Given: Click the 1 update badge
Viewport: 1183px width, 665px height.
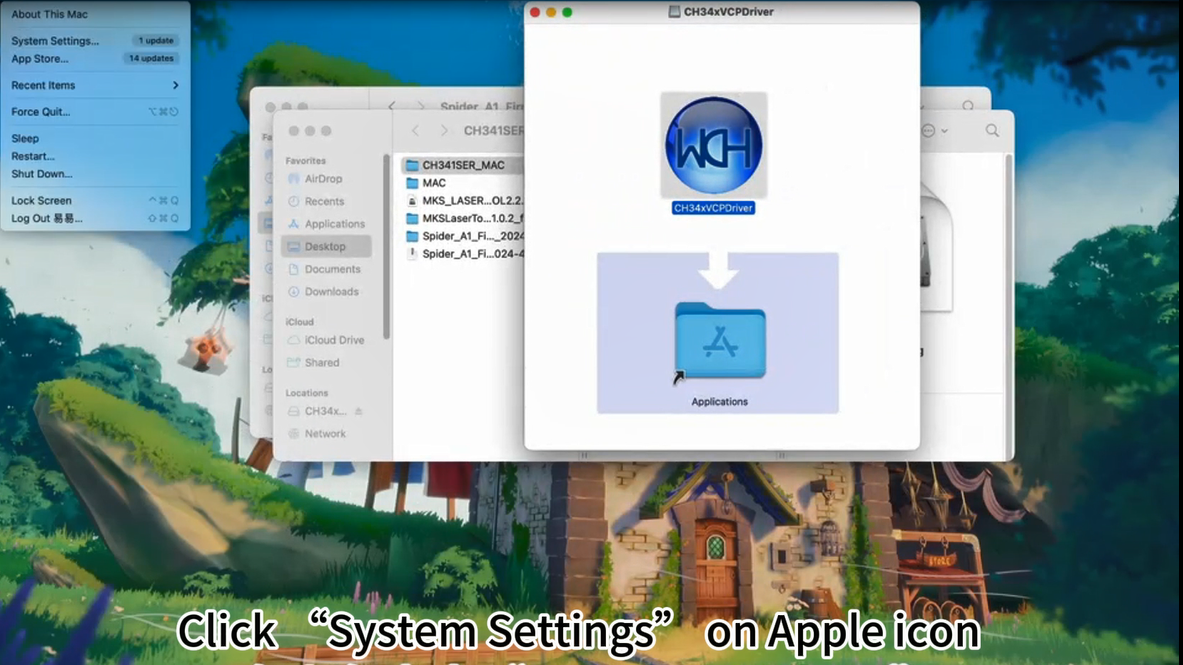Looking at the screenshot, I should point(156,41).
